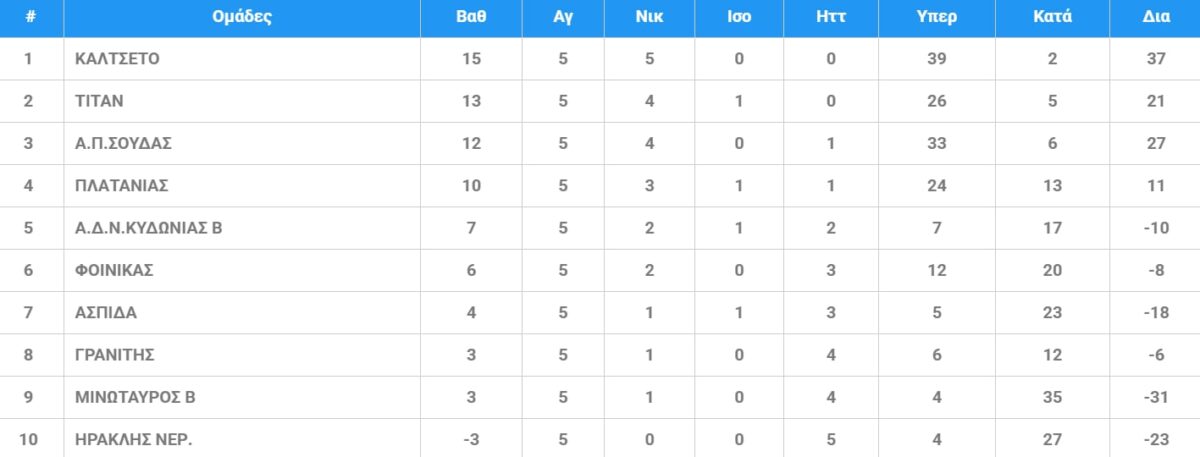The image size is (1200, 457).
Task: Select ΜΙΝΩΤΑΥΡΟΣ Β team name
Action: (135, 396)
